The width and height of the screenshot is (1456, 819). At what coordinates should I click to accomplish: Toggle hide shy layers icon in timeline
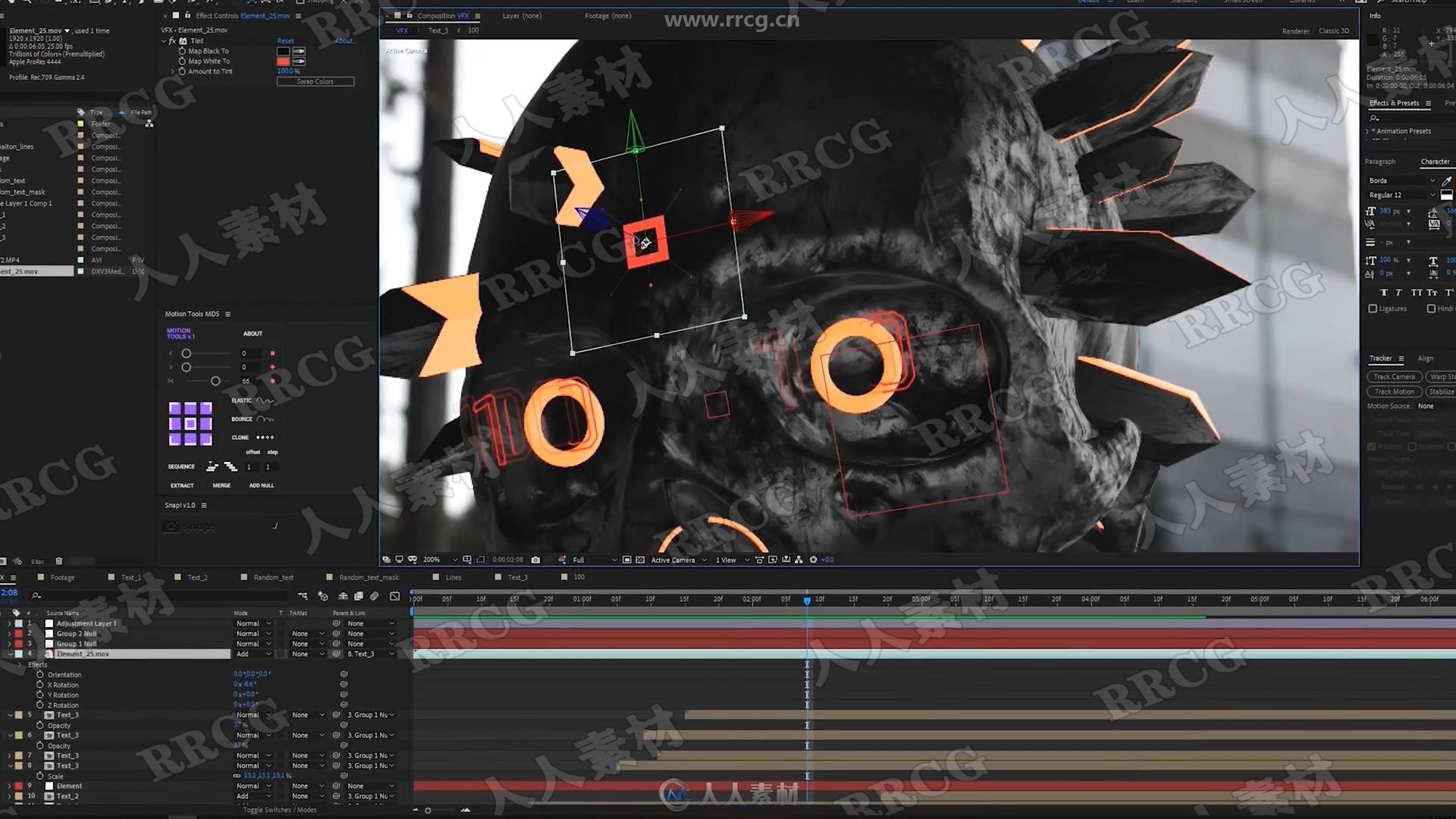point(343,596)
